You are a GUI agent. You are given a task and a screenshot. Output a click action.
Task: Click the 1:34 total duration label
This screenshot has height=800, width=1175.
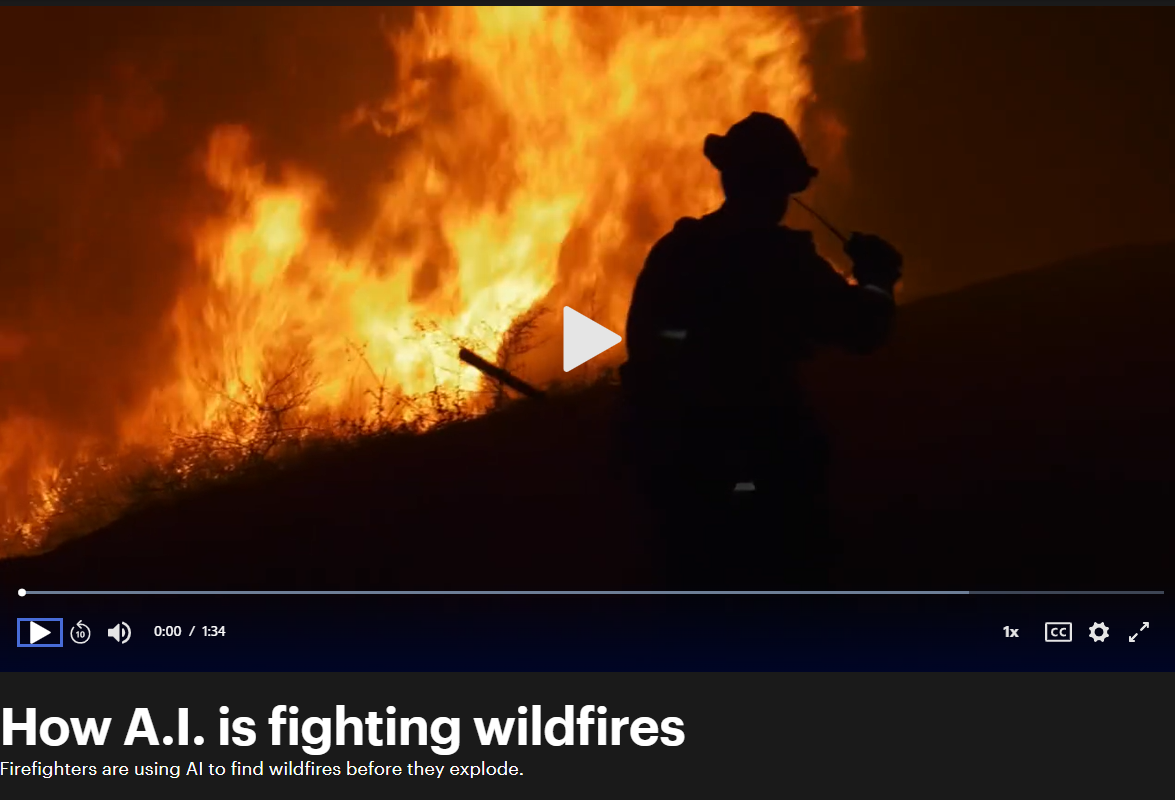pyautogui.click(x=214, y=631)
